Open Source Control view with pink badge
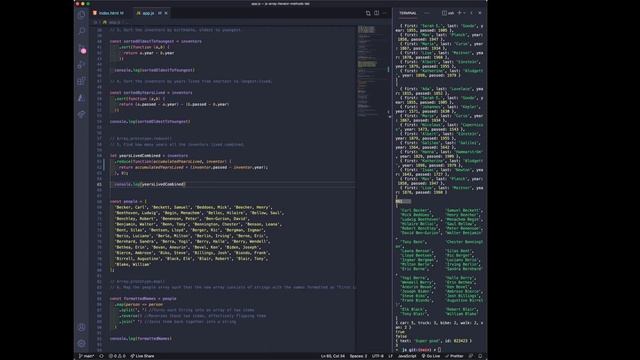The height and width of the screenshot is (360, 640). tap(82, 49)
